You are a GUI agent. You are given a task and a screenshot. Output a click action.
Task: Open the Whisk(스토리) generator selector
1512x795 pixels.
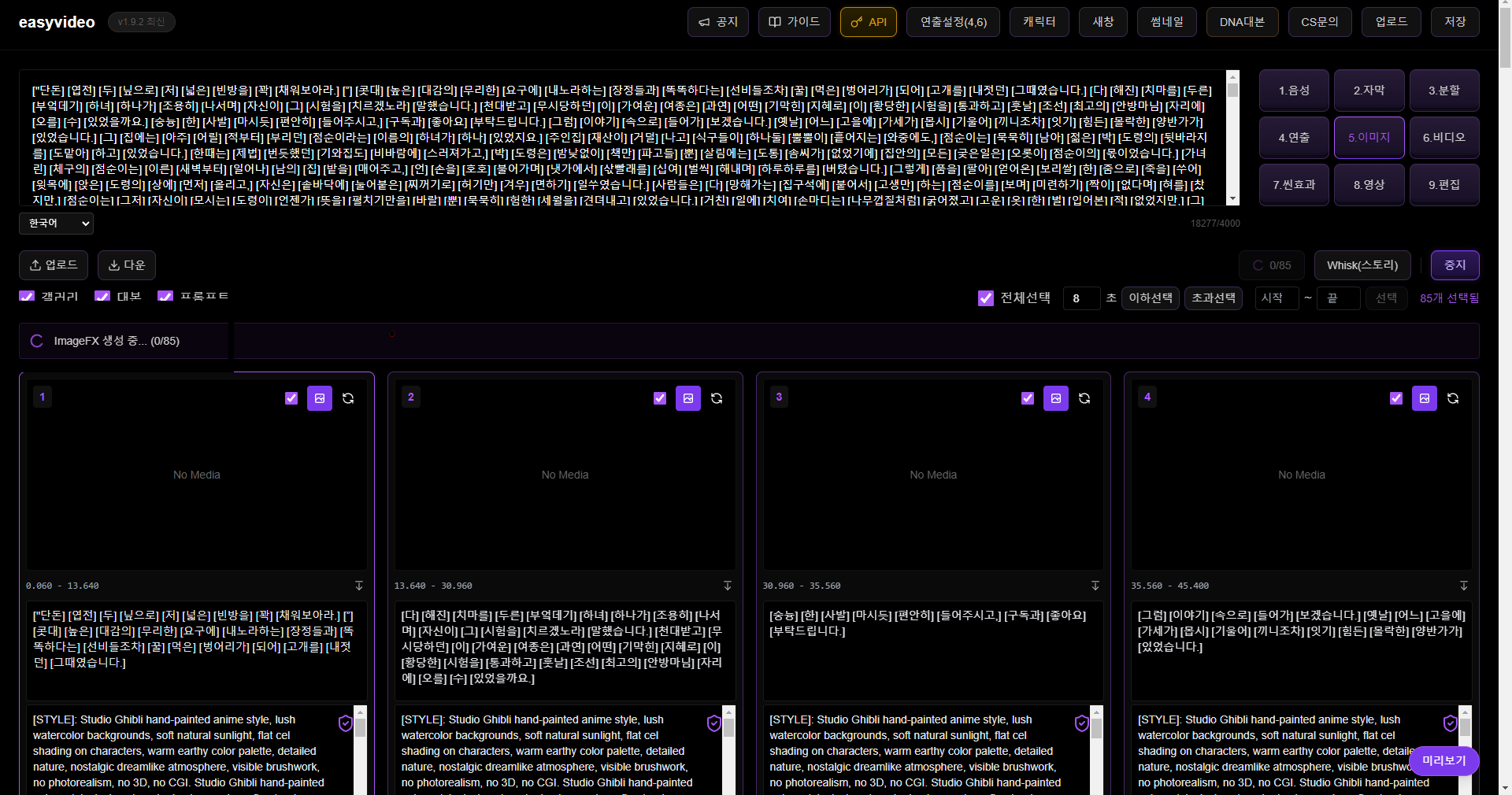1362,265
